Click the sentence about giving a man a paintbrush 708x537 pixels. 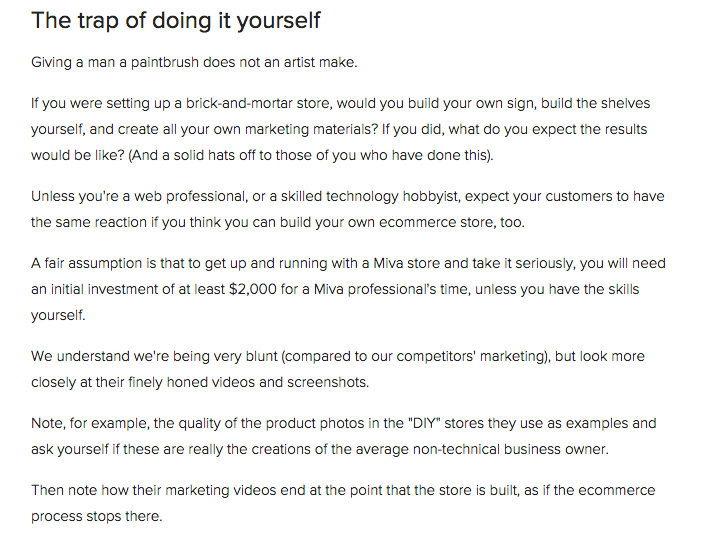tap(194, 62)
